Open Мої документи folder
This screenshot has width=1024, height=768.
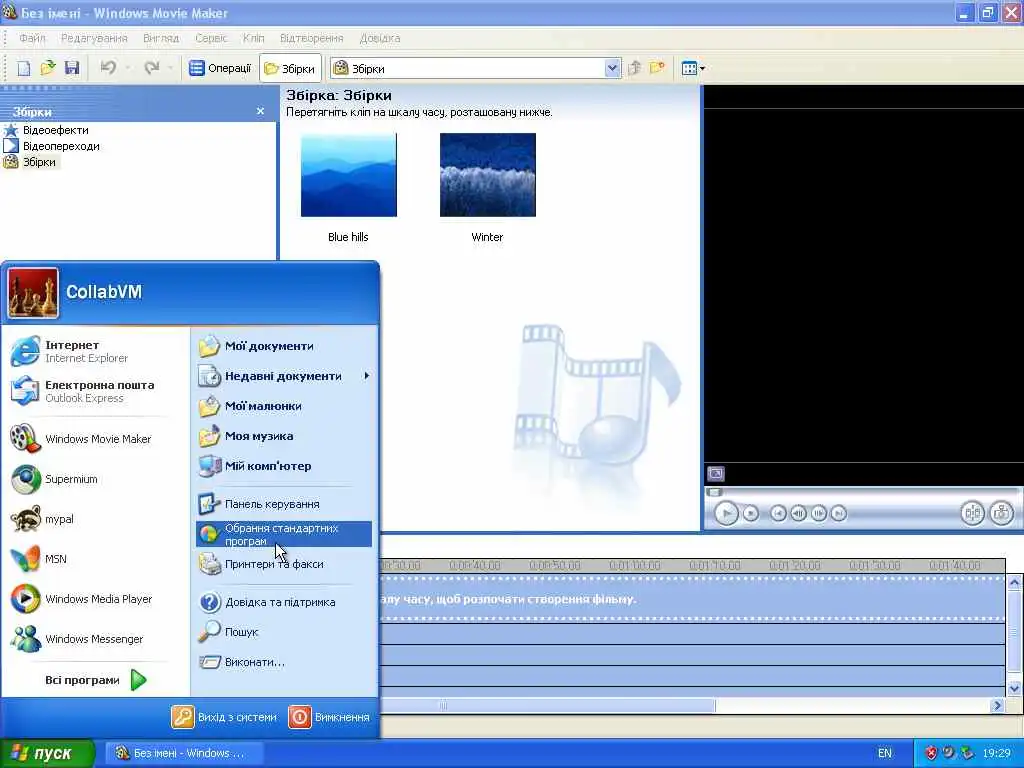[x=284, y=346]
